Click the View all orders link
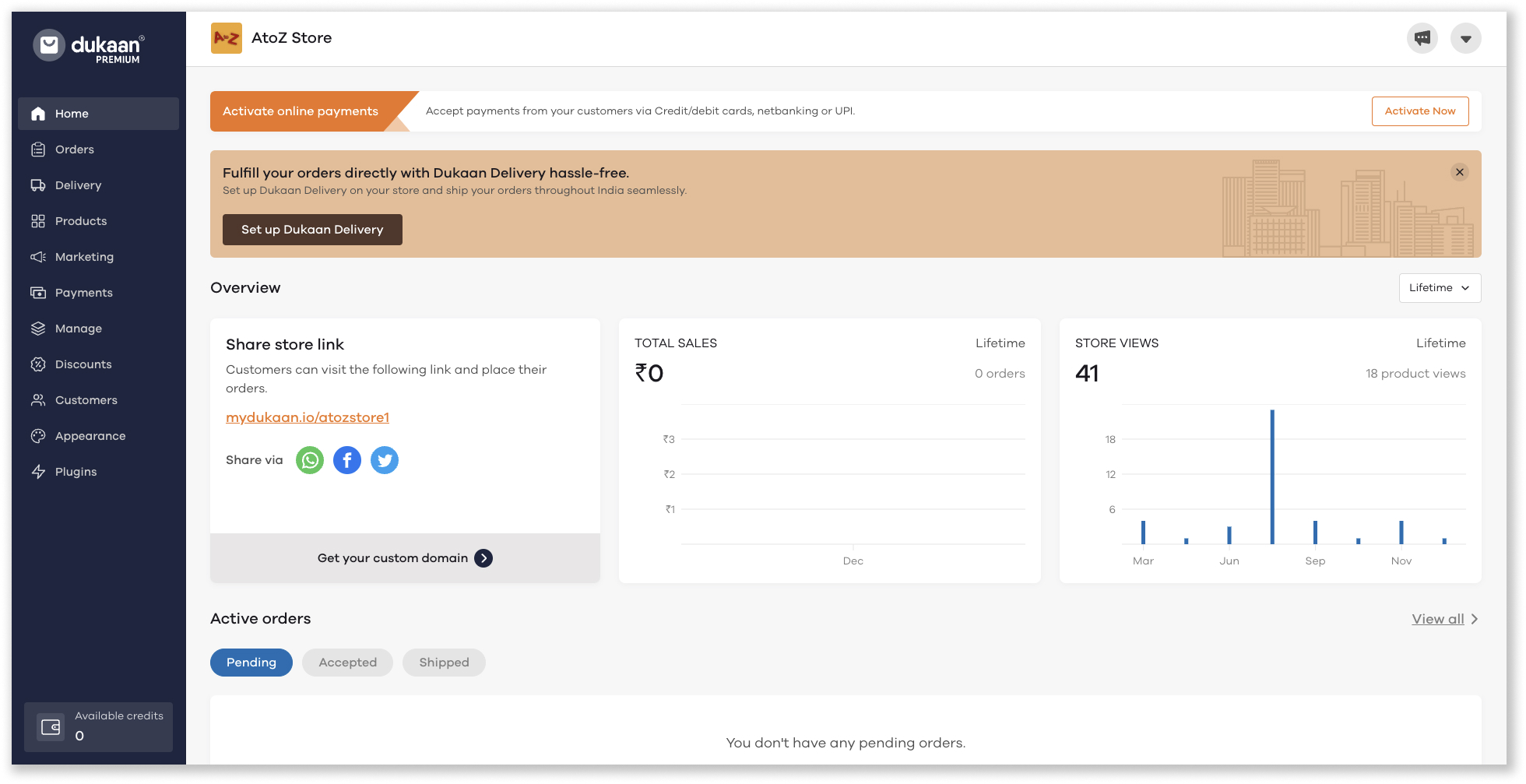Screen dimensions: 1526x784 [1438, 619]
